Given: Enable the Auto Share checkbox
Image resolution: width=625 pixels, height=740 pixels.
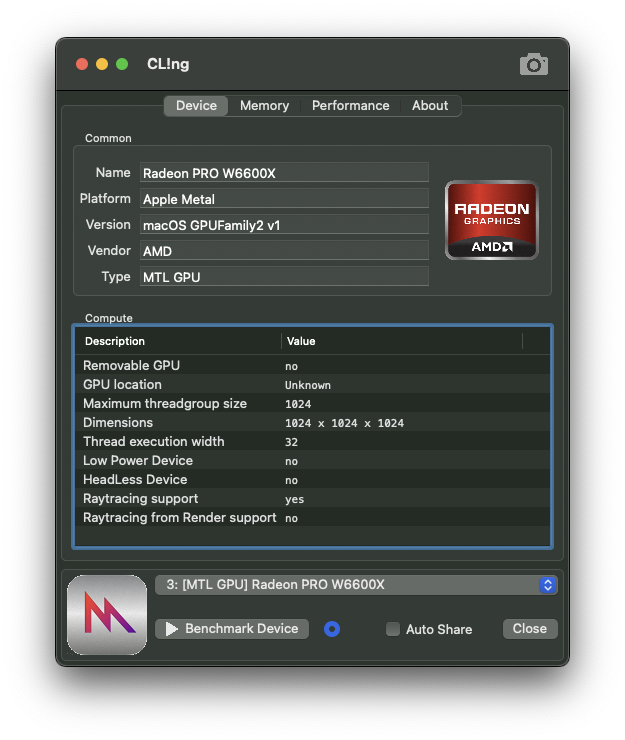Looking at the screenshot, I should pyautogui.click(x=394, y=629).
